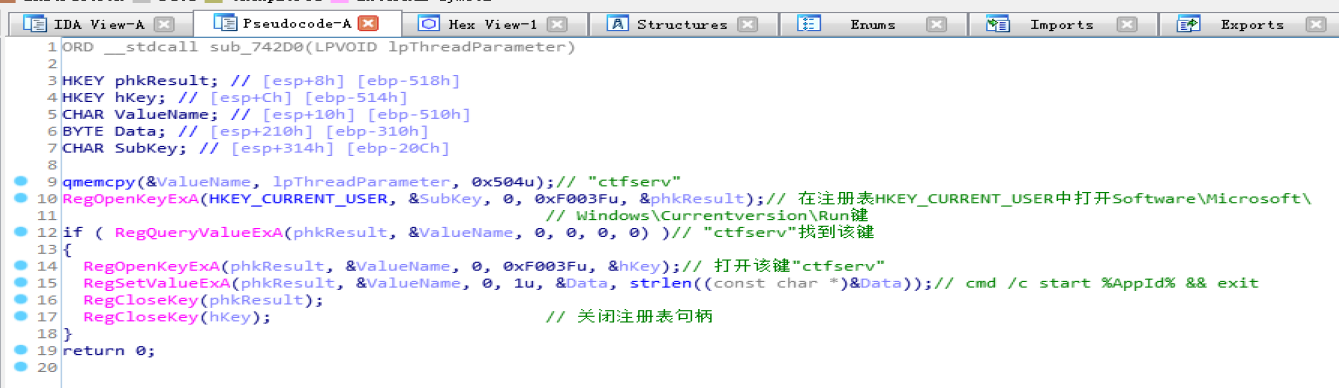Viewport: 1339px width, 388px height.
Task: Toggle breakpoint dot on line 16
Action: (x=20, y=300)
